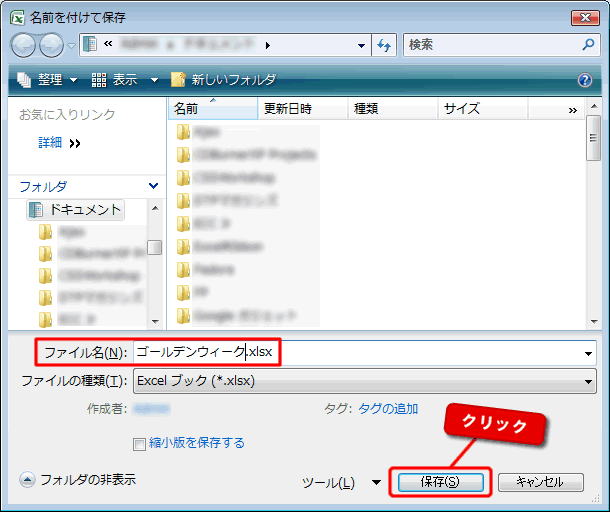The width and height of the screenshot is (610, 512).
Task: Sort by the 種類 column header
Action: point(393,108)
